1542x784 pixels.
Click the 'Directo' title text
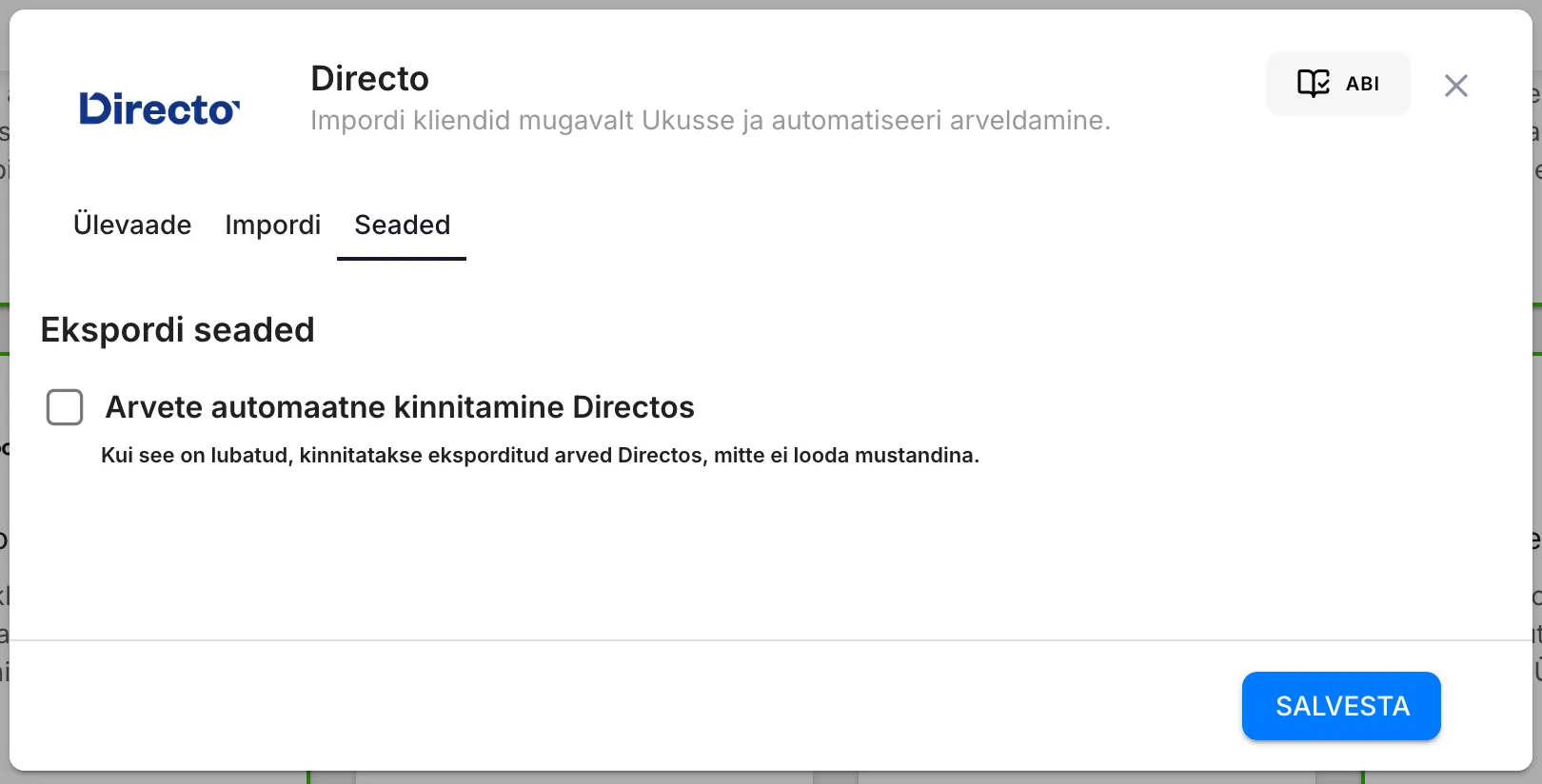[369, 79]
